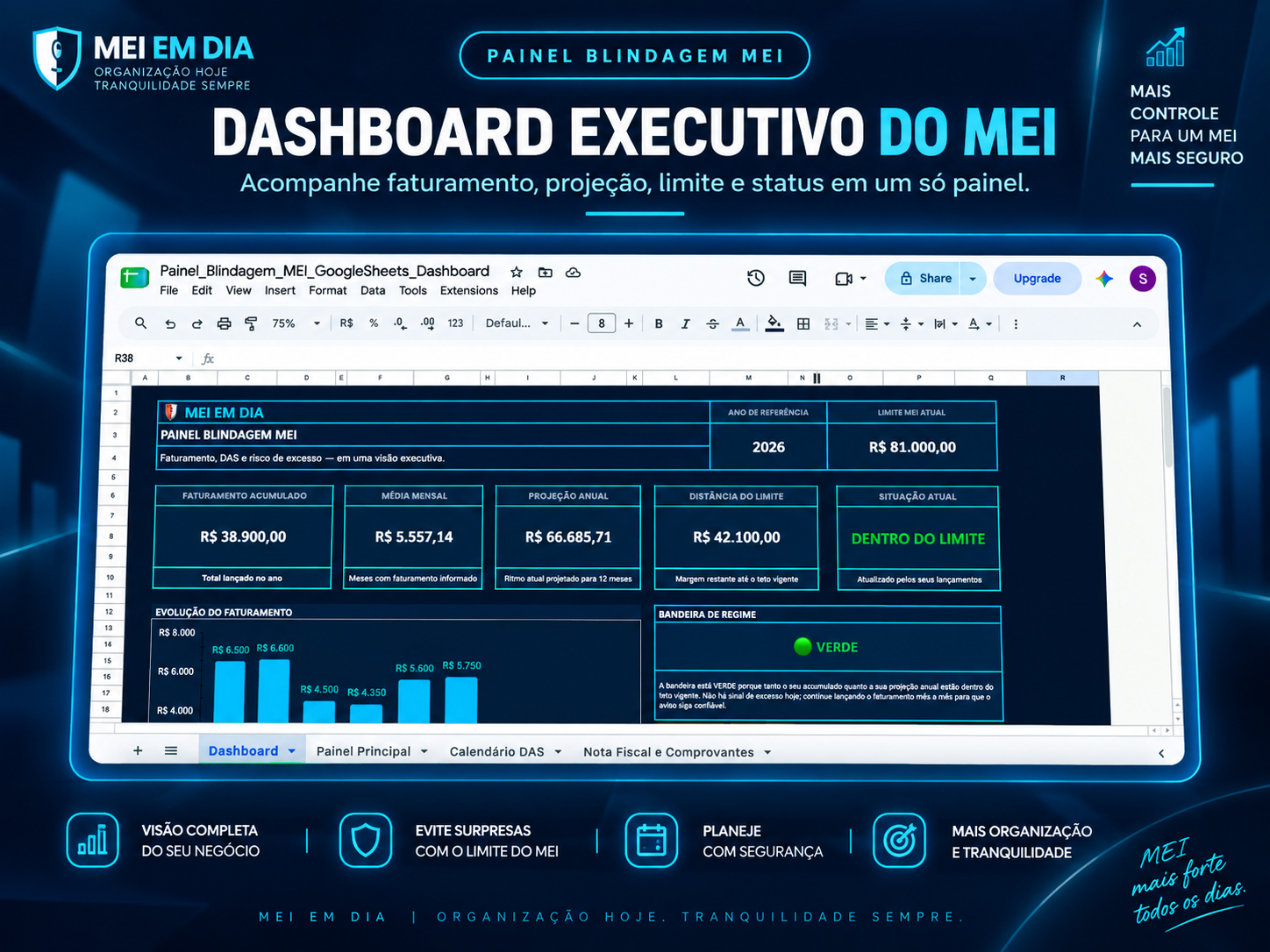This screenshot has height=952, width=1270.
Task: Expand the Share options arrow
Action: pyautogui.click(x=973, y=279)
